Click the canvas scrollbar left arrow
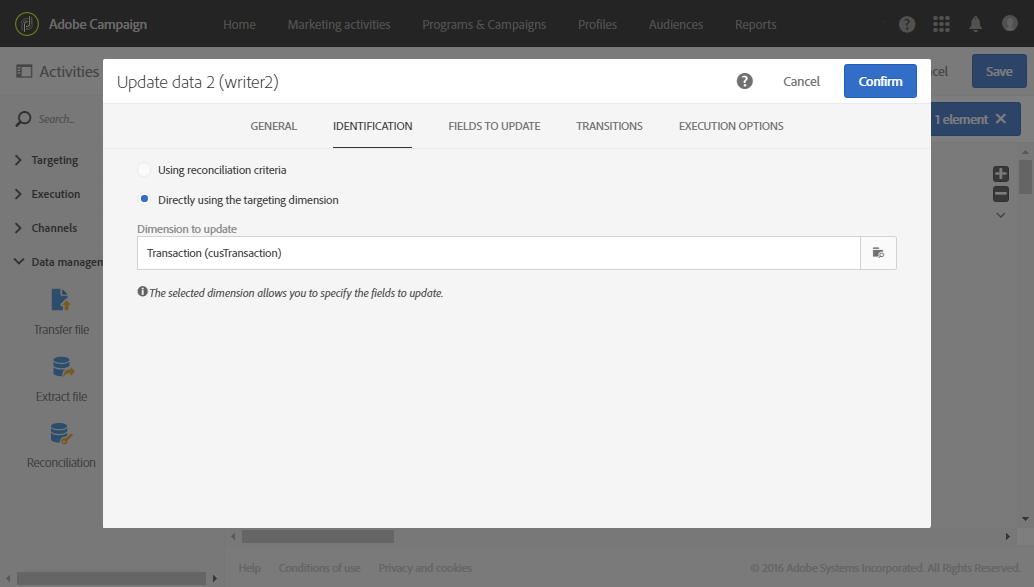Viewport: 1034px width, 587px height. tap(233, 537)
